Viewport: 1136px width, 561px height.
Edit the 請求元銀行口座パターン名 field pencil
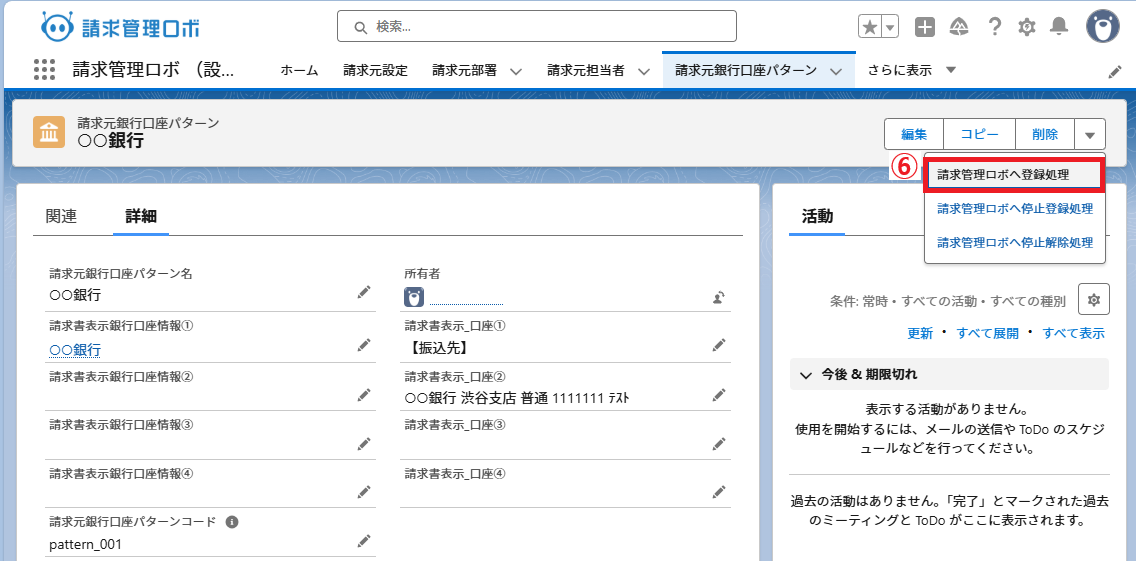364,292
